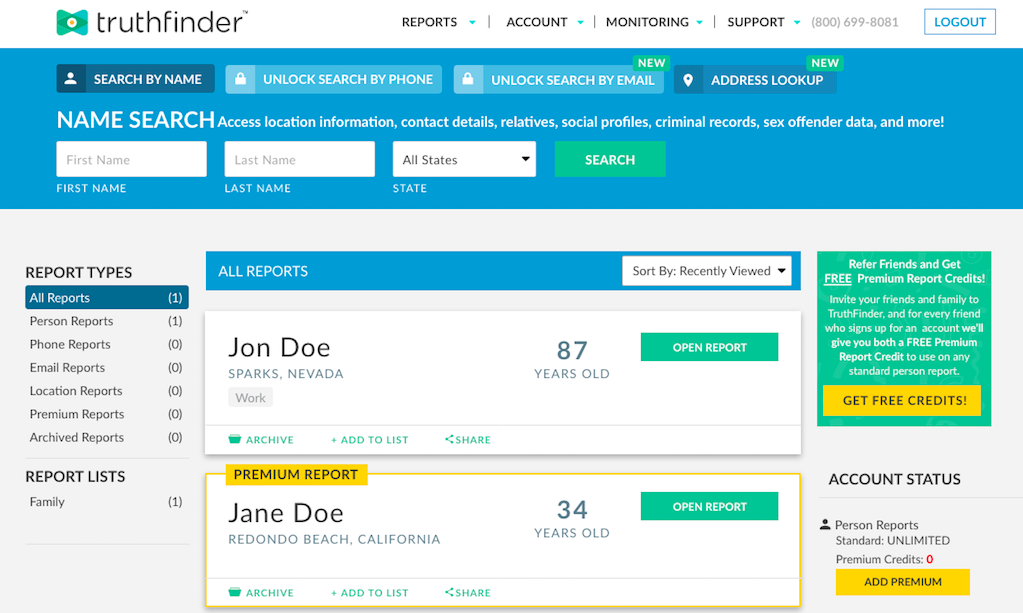This screenshot has height=613, width=1023.
Task: Click the green SEARCH button
Action: (x=610, y=159)
